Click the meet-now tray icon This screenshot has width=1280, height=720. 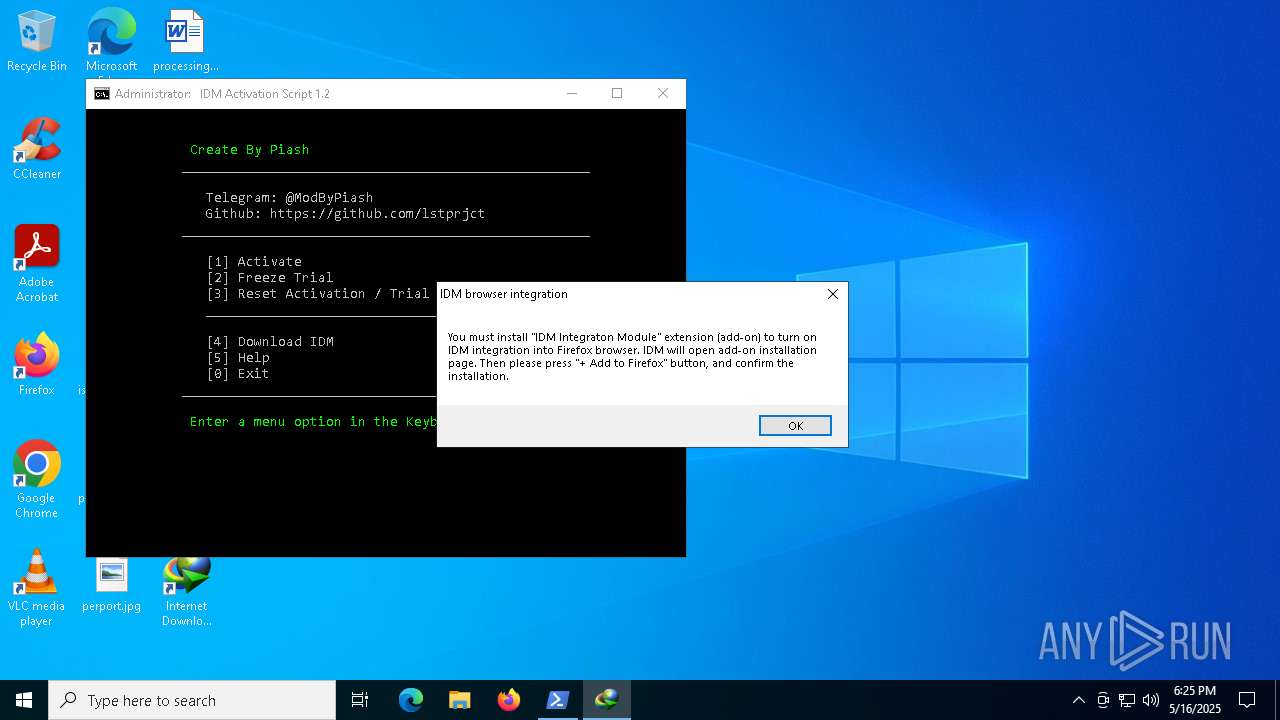point(1103,700)
